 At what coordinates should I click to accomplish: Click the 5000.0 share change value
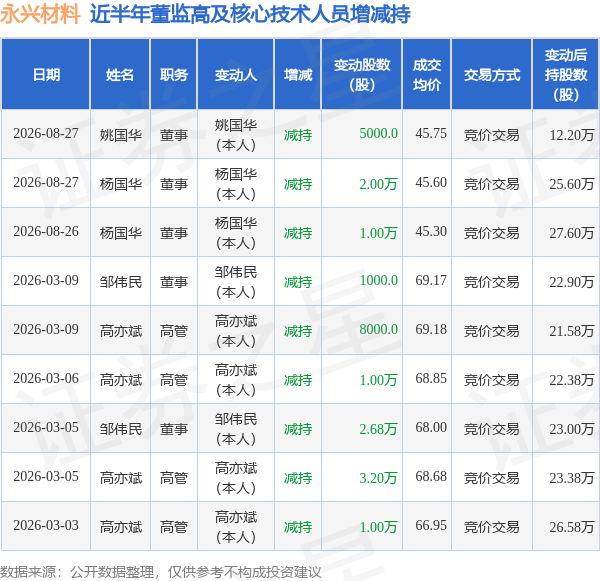coord(378,134)
